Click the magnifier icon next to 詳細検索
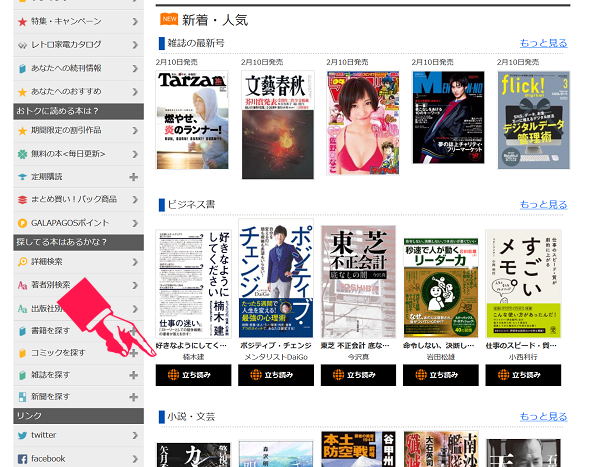The image size is (600, 467). (22, 262)
